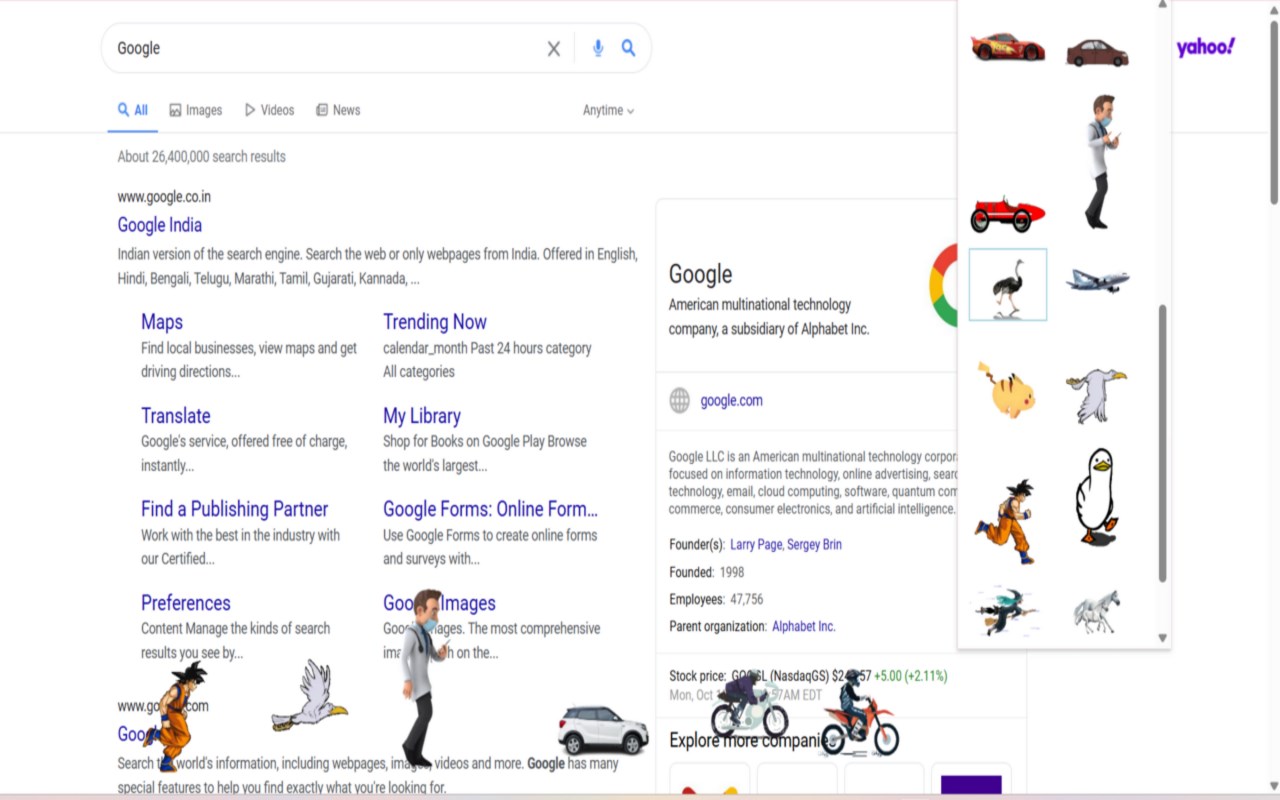Choose the yellow Pikachu character
The image size is (1280, 800).
click(x=1006, y=390)
